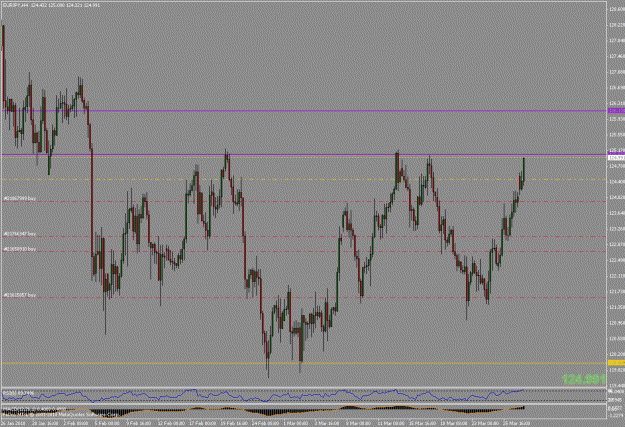Click the black oscillator histogram with the orange line

[263, 411]
